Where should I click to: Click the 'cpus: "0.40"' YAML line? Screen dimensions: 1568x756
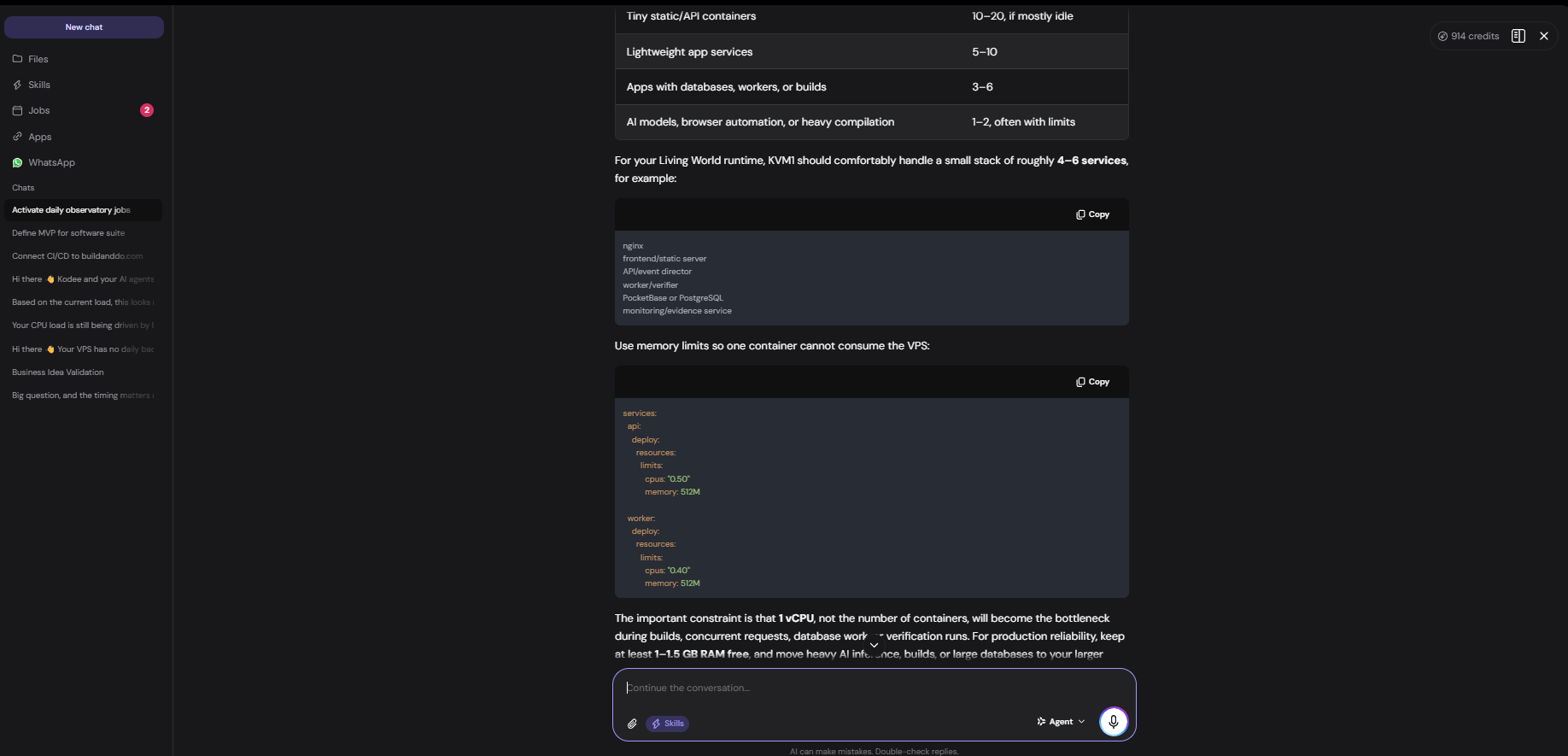(x=667, y=571)
